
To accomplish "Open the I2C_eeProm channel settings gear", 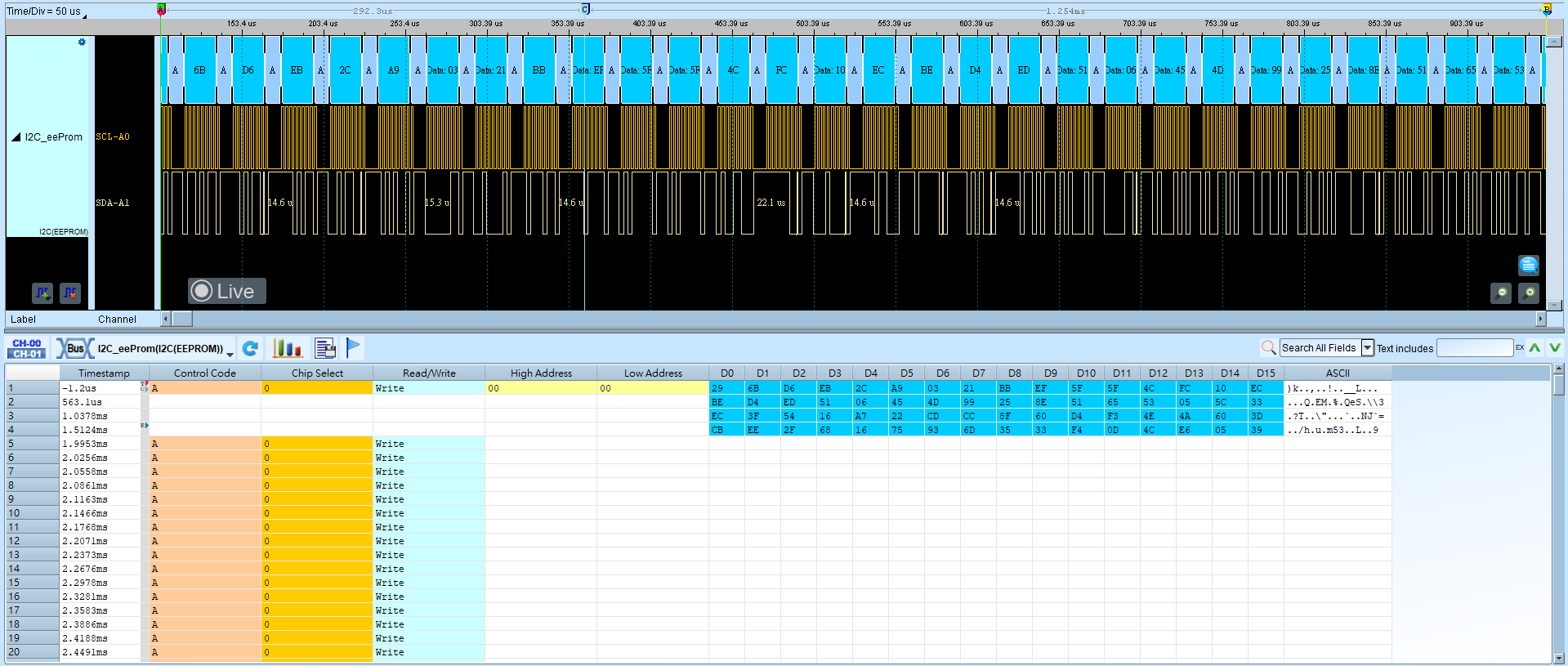I will (x=82, y=42).
